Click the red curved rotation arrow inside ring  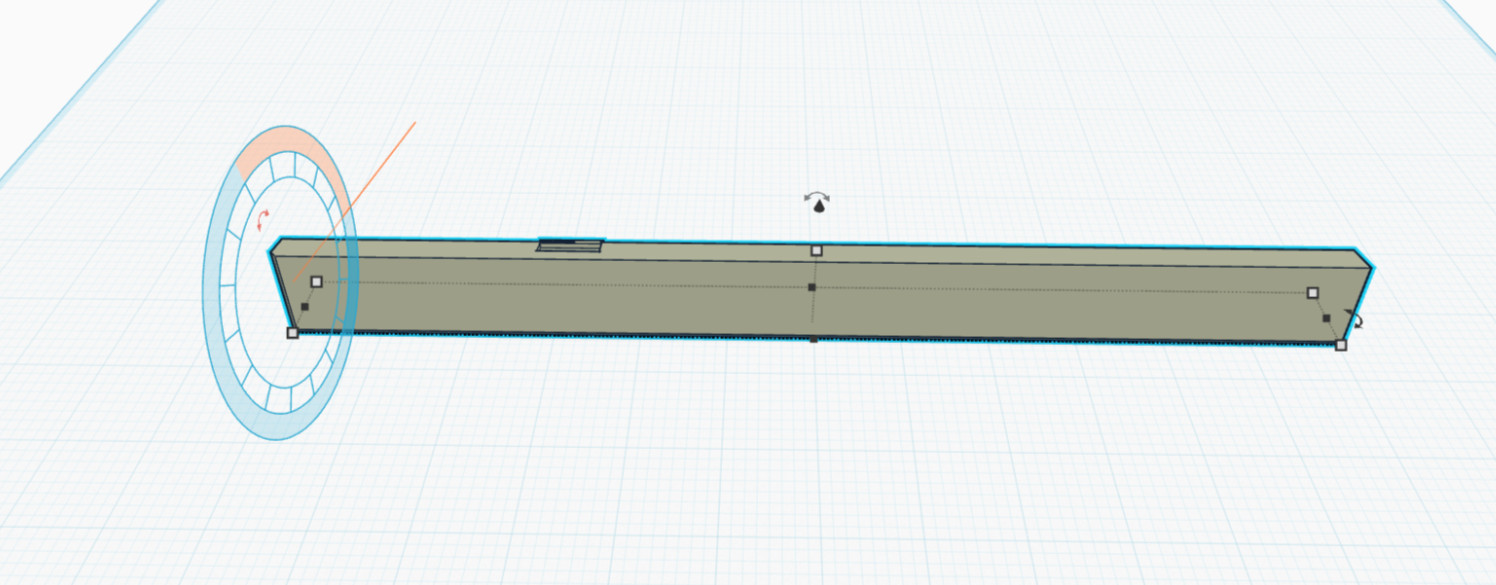tap(264, 219)
